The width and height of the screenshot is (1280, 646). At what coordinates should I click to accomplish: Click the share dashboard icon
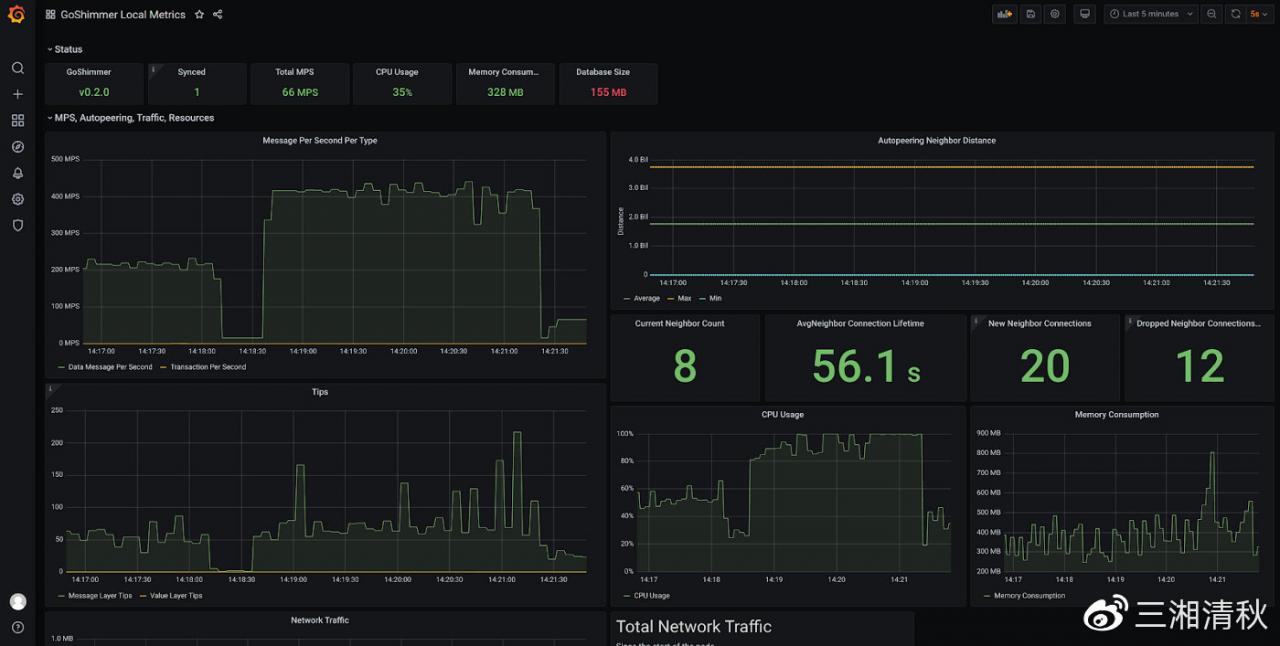[218, 15]
